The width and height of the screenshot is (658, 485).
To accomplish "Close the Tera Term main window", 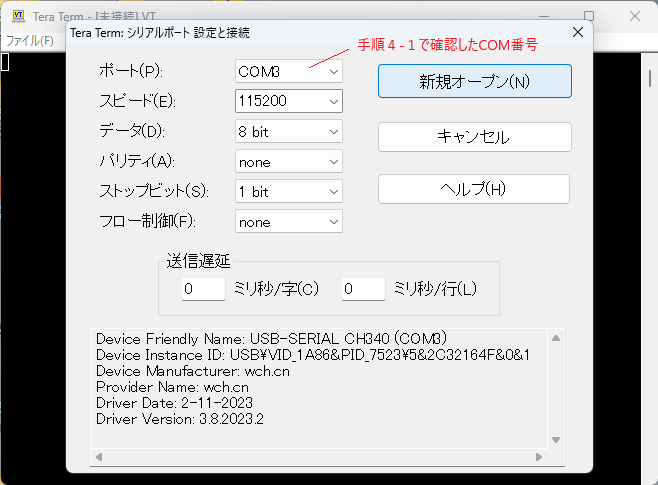I will coord(635,16).
